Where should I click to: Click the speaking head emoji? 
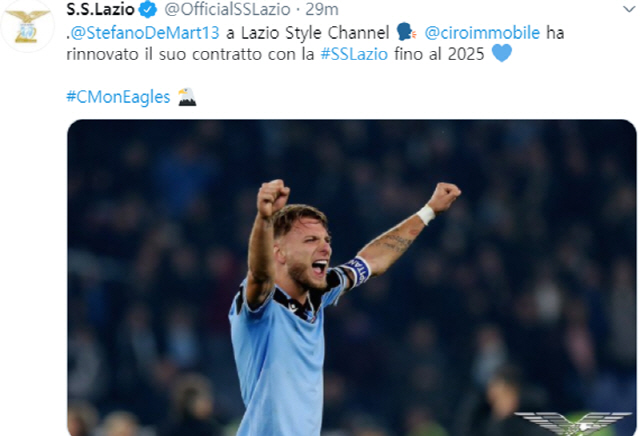coord(407,32)
